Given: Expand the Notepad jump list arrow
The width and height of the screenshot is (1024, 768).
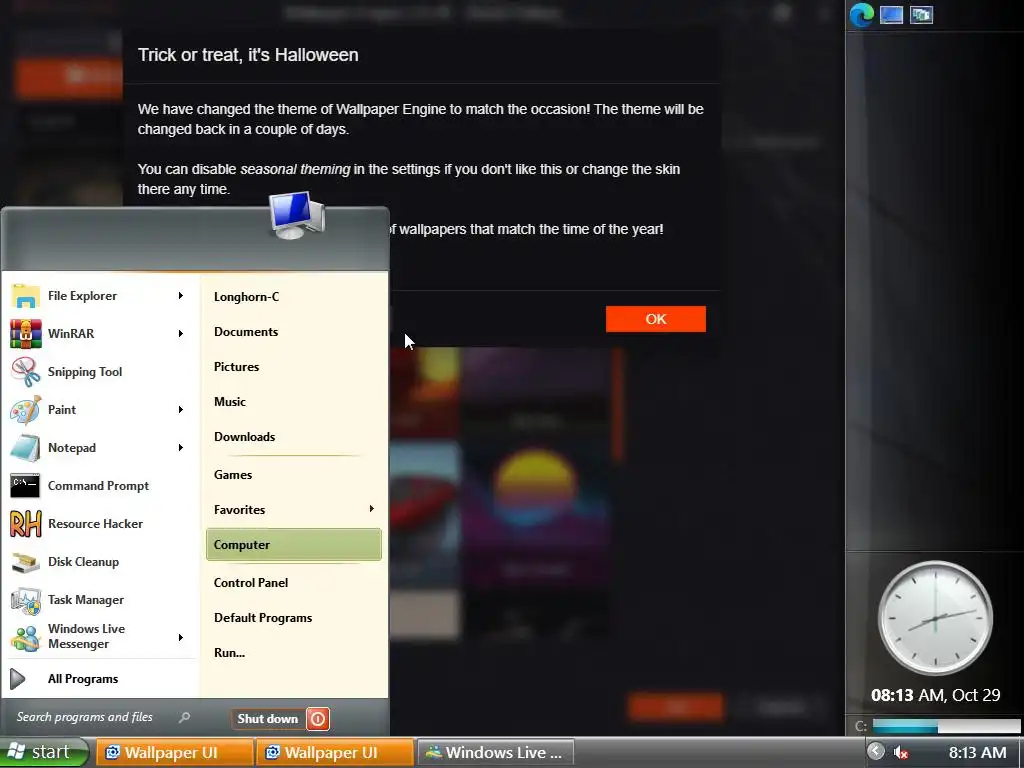Looking at the screenshot, I should (x=181, y=448).
